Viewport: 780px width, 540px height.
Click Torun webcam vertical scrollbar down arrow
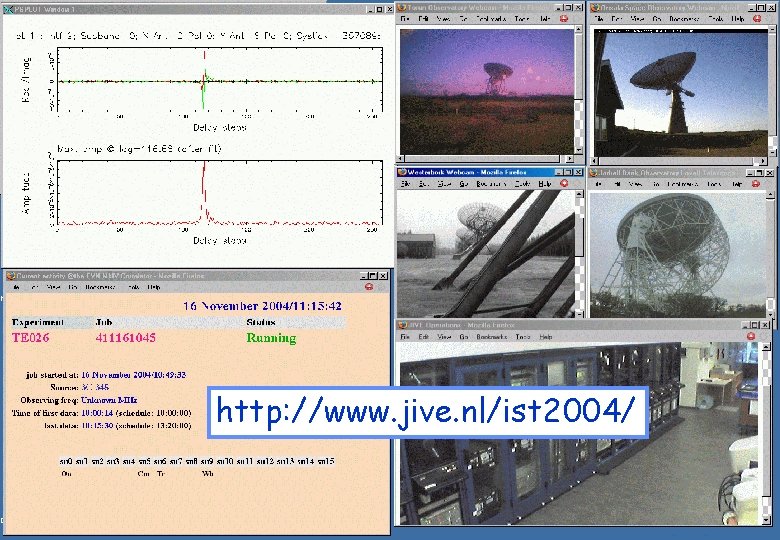(579, 150)
